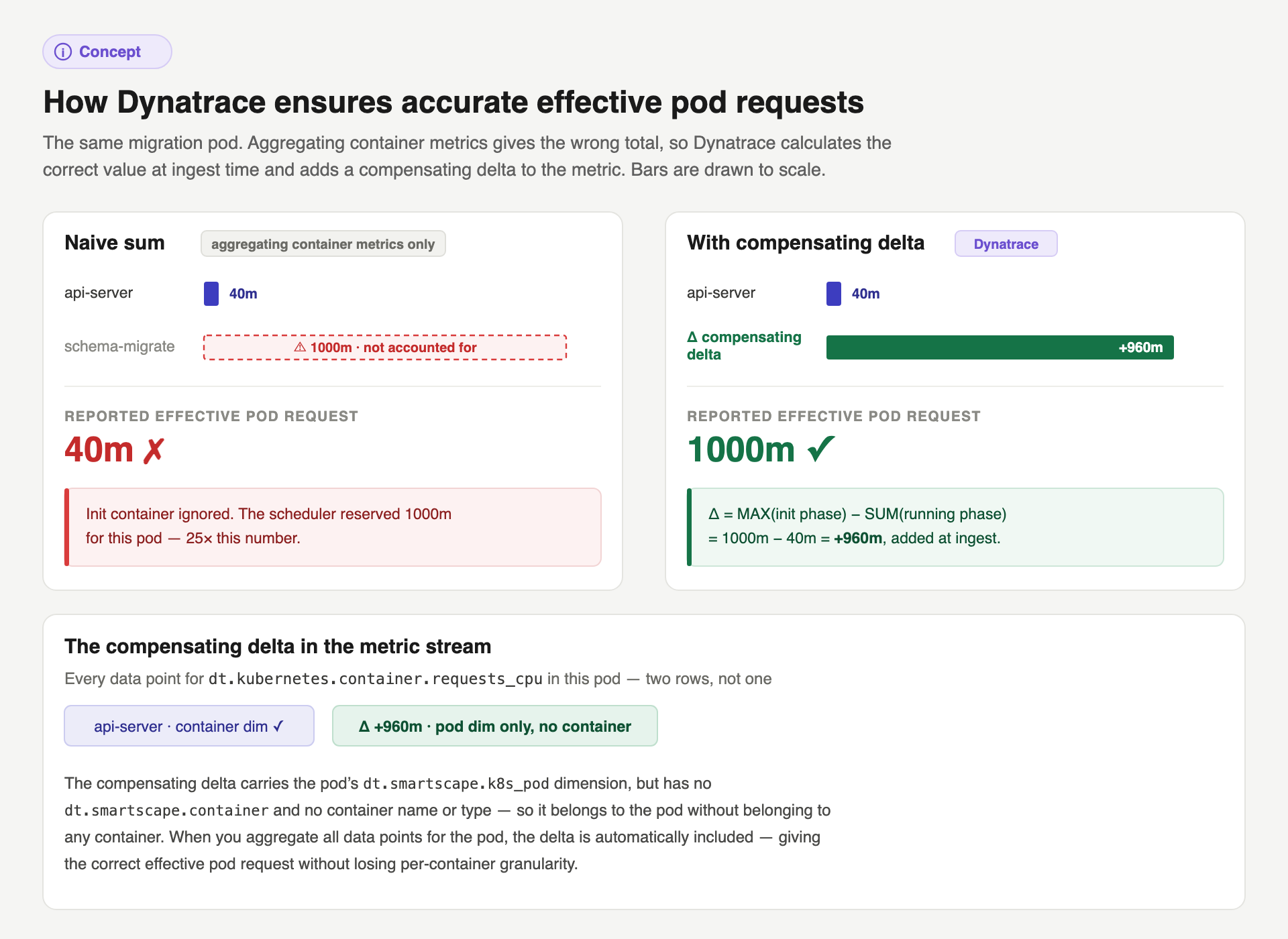Viewport: 1288px width, 939px height.
Task: Click the 'api-server' label in compensating delta card
Action: tap(721, 292)
